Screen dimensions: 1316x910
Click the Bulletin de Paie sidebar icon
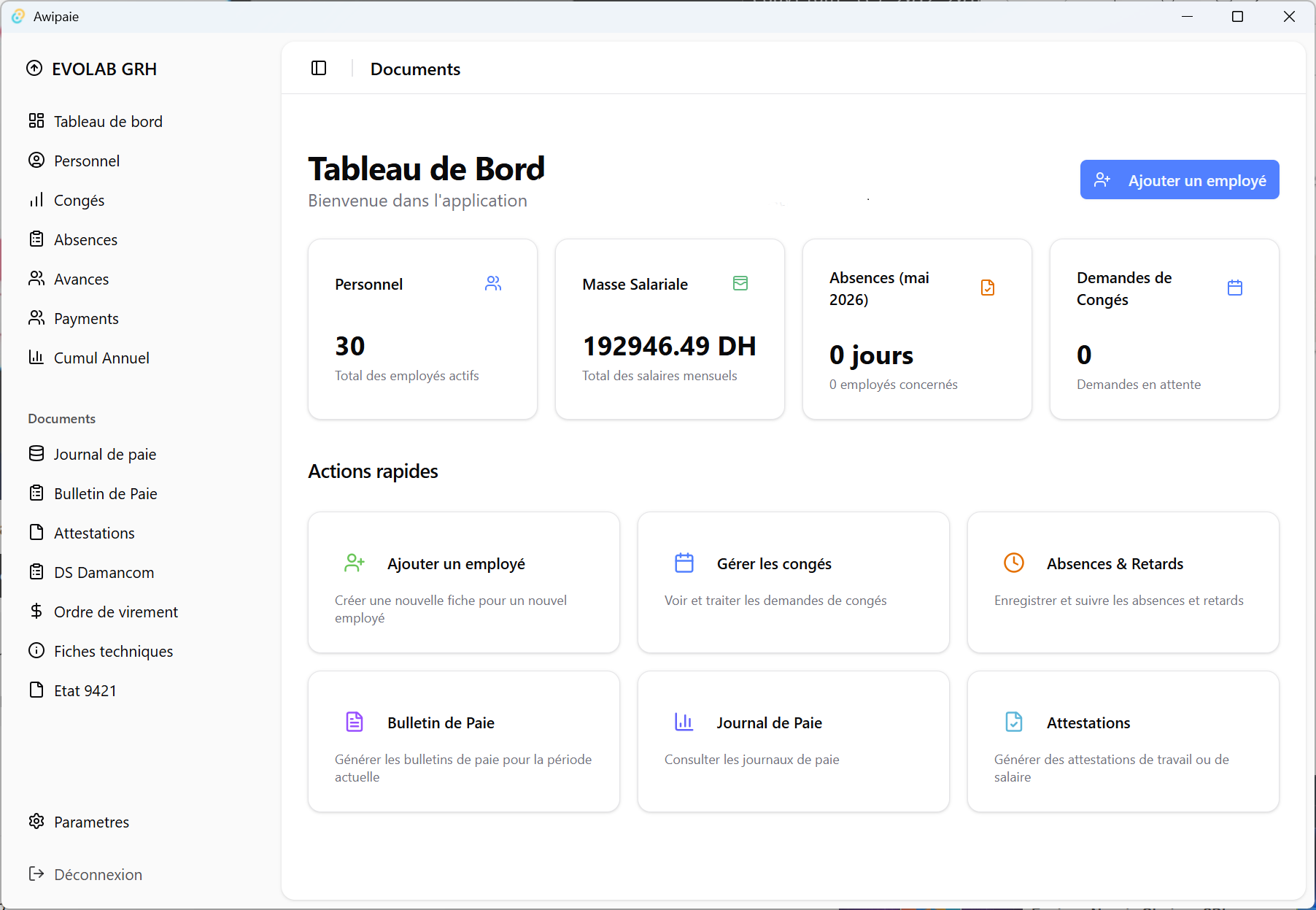tap(36, 493)
